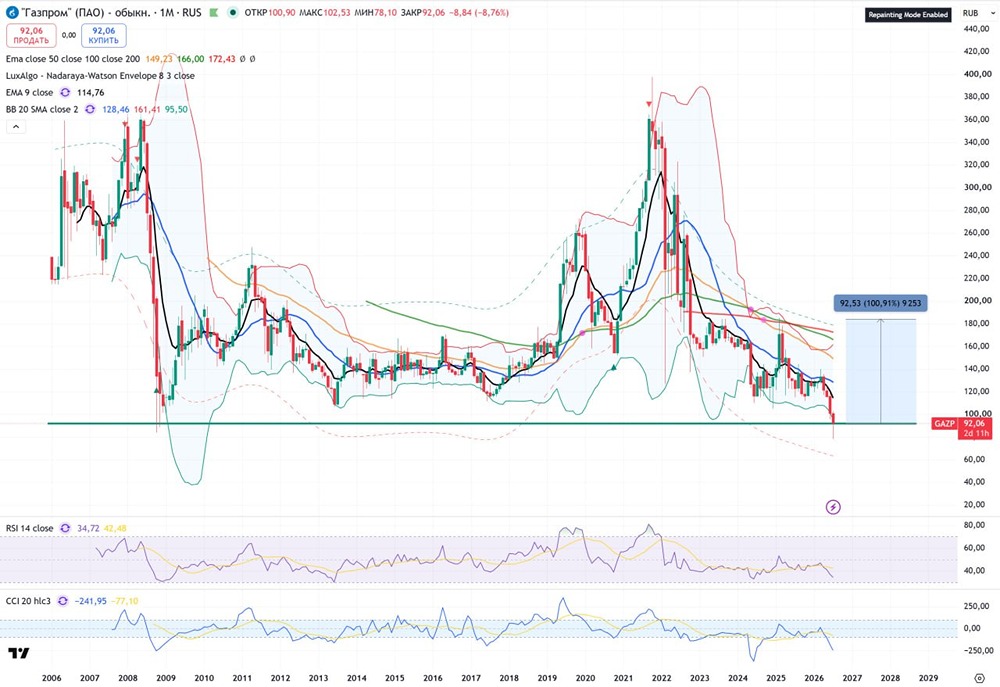Click the refresh icon beside EMA 9 close
Viewport: 1000px width, 687px height.
[65, 92]
